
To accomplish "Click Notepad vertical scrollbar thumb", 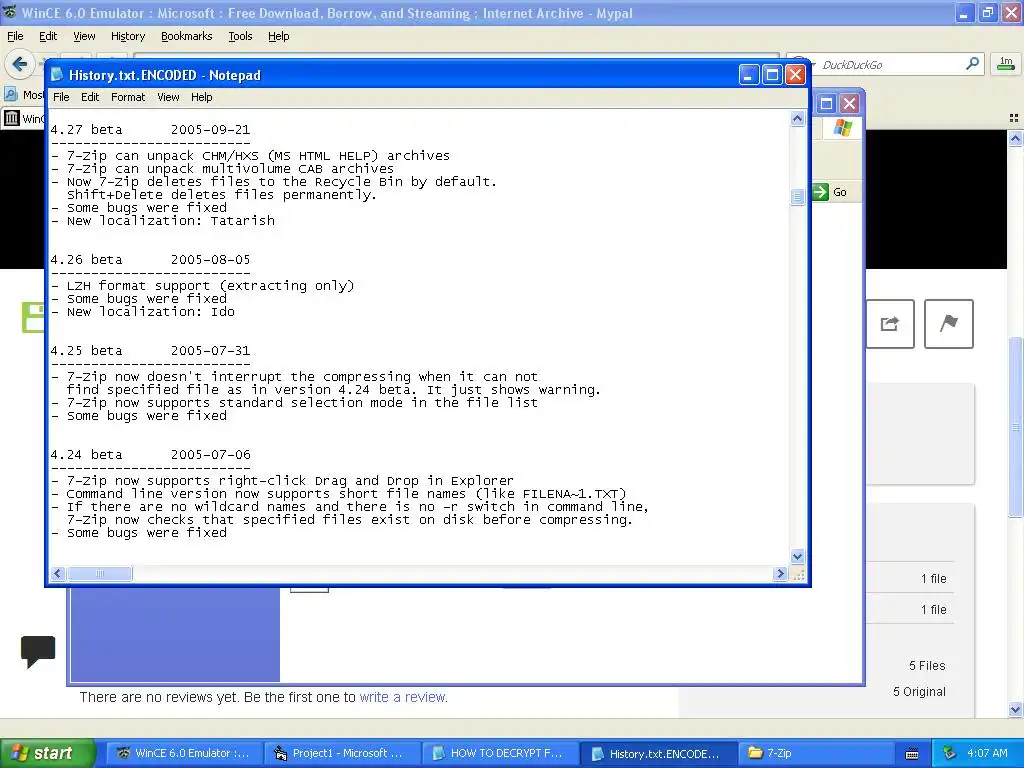I will click(x=797, y=197).
